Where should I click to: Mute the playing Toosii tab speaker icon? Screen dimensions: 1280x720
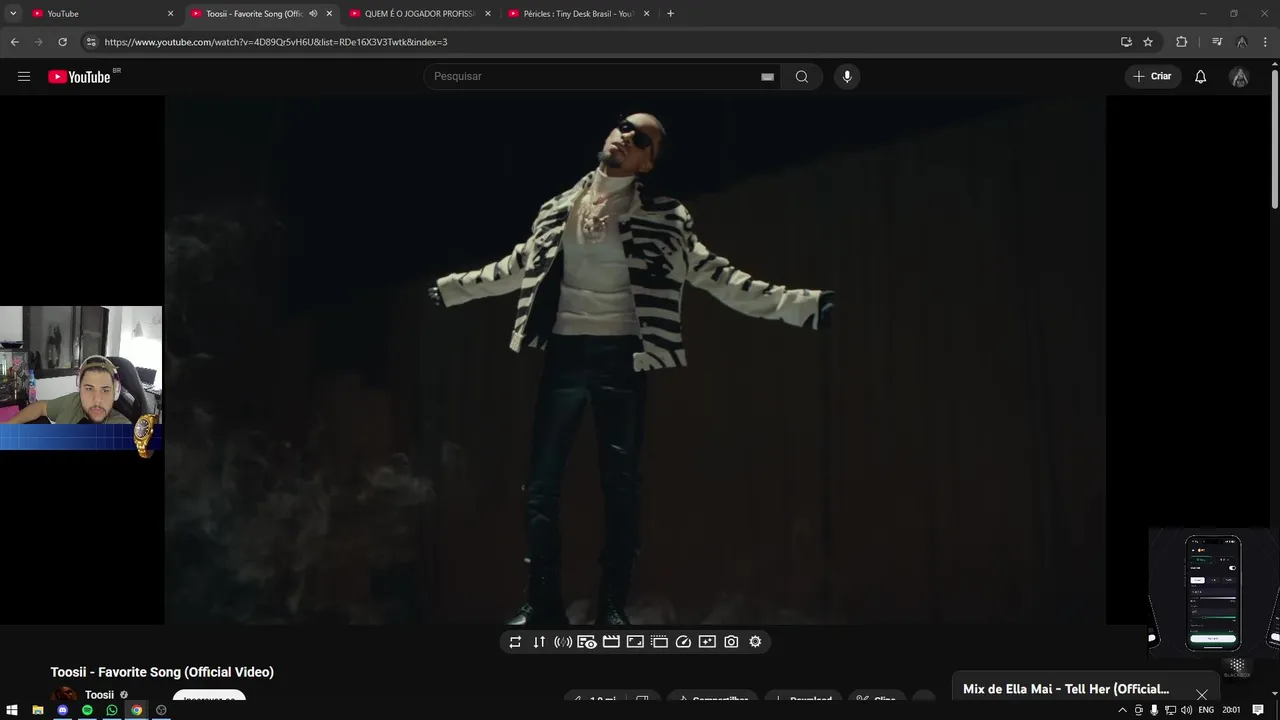313,13
